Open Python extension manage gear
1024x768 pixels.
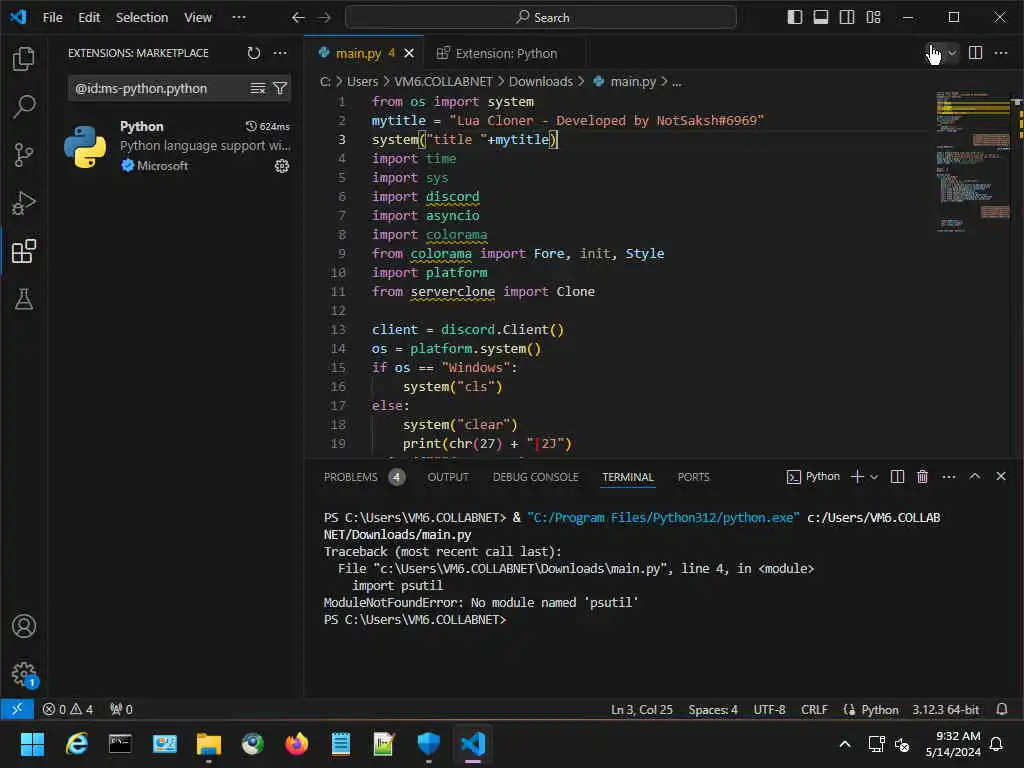(281, 166)
